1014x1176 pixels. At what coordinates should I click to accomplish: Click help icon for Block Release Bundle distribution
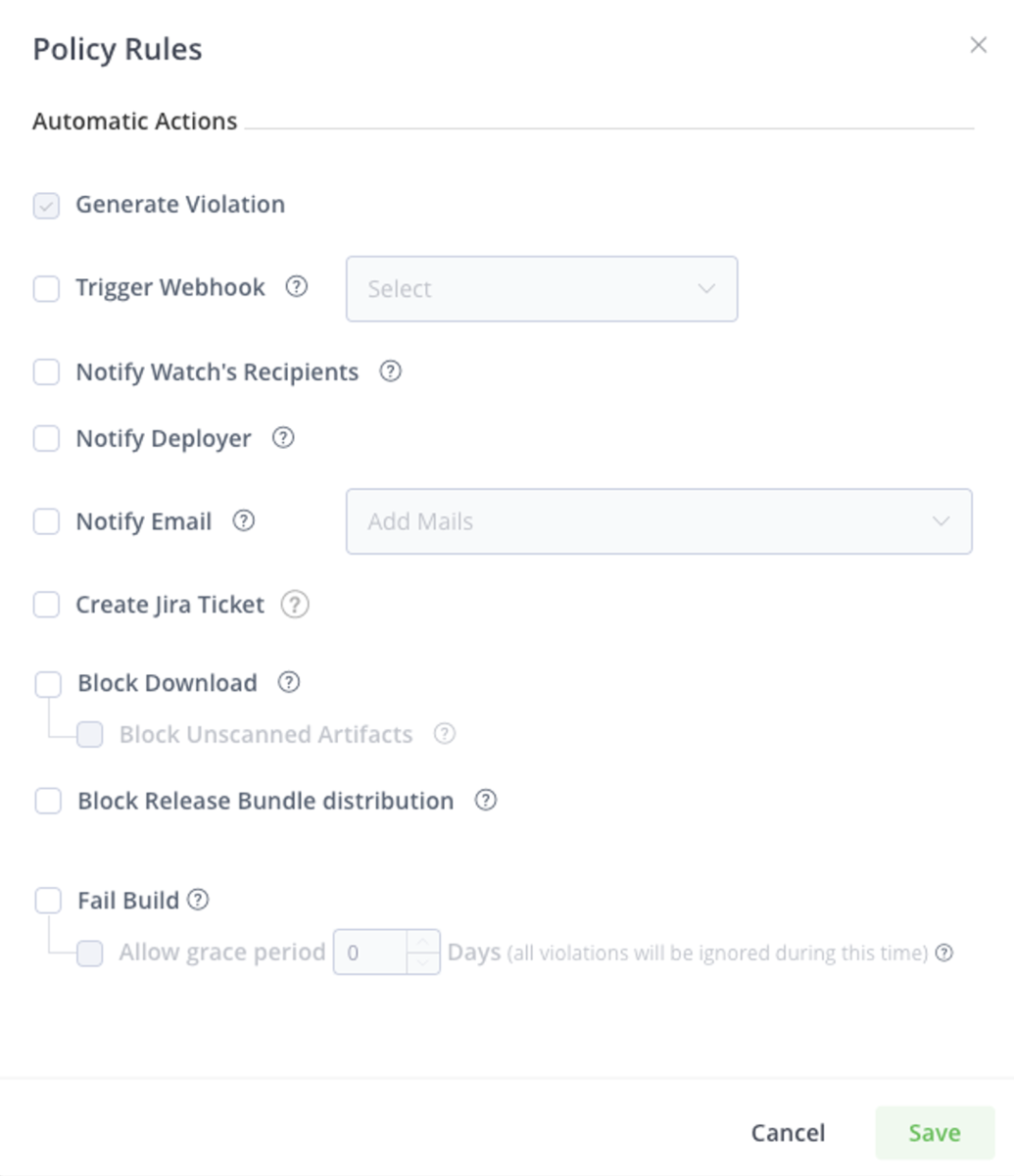[x=485, y=801]
